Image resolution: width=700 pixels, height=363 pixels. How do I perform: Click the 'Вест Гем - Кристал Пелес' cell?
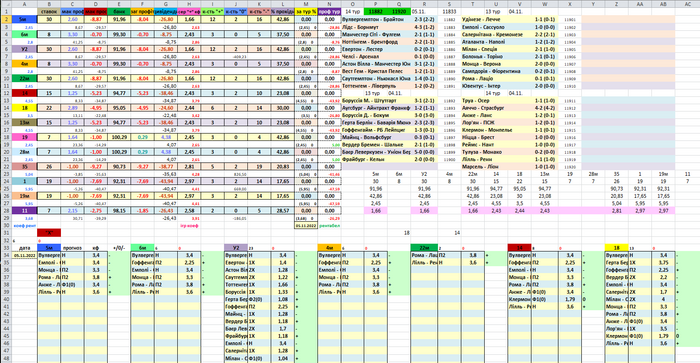click(376, 71)
